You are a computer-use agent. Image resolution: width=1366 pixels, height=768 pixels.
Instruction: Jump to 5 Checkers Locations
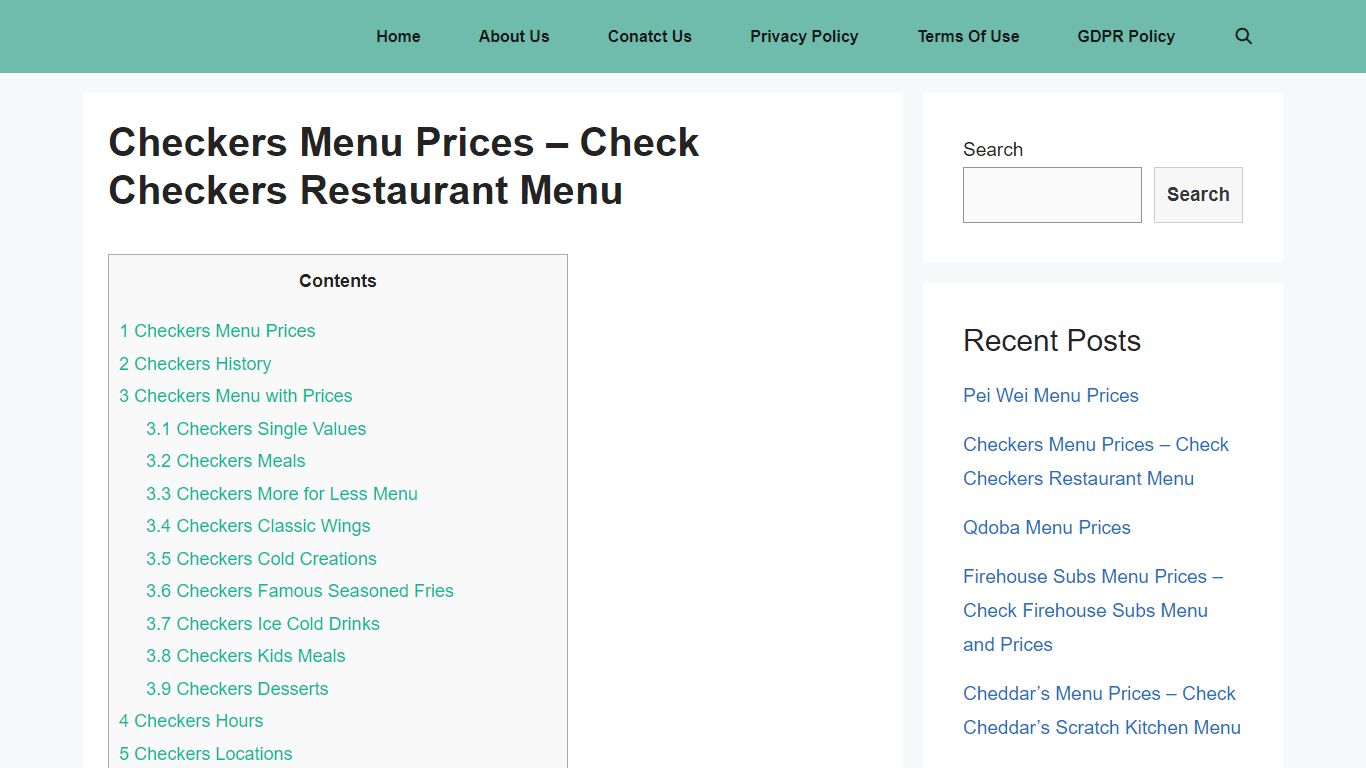206,754
